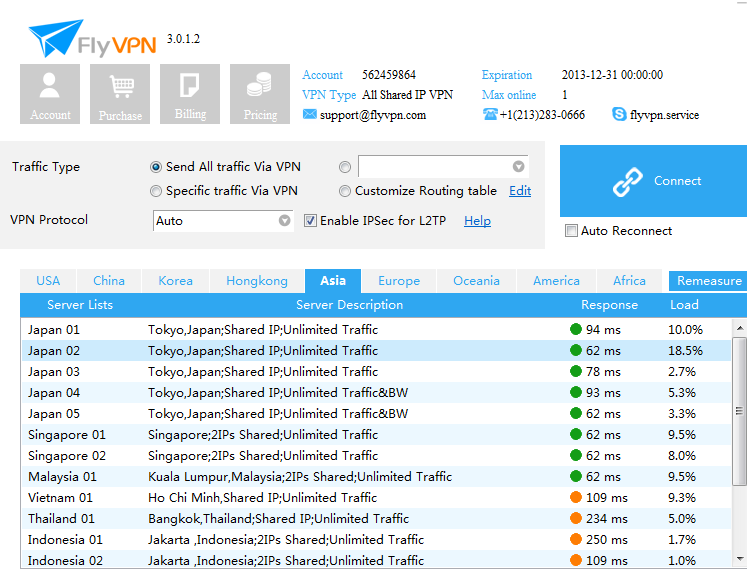The width and height of the screenshot is (747, 569).
Task: Click the orange status dot for Thailand 01
Action: (x=576, y=518)
